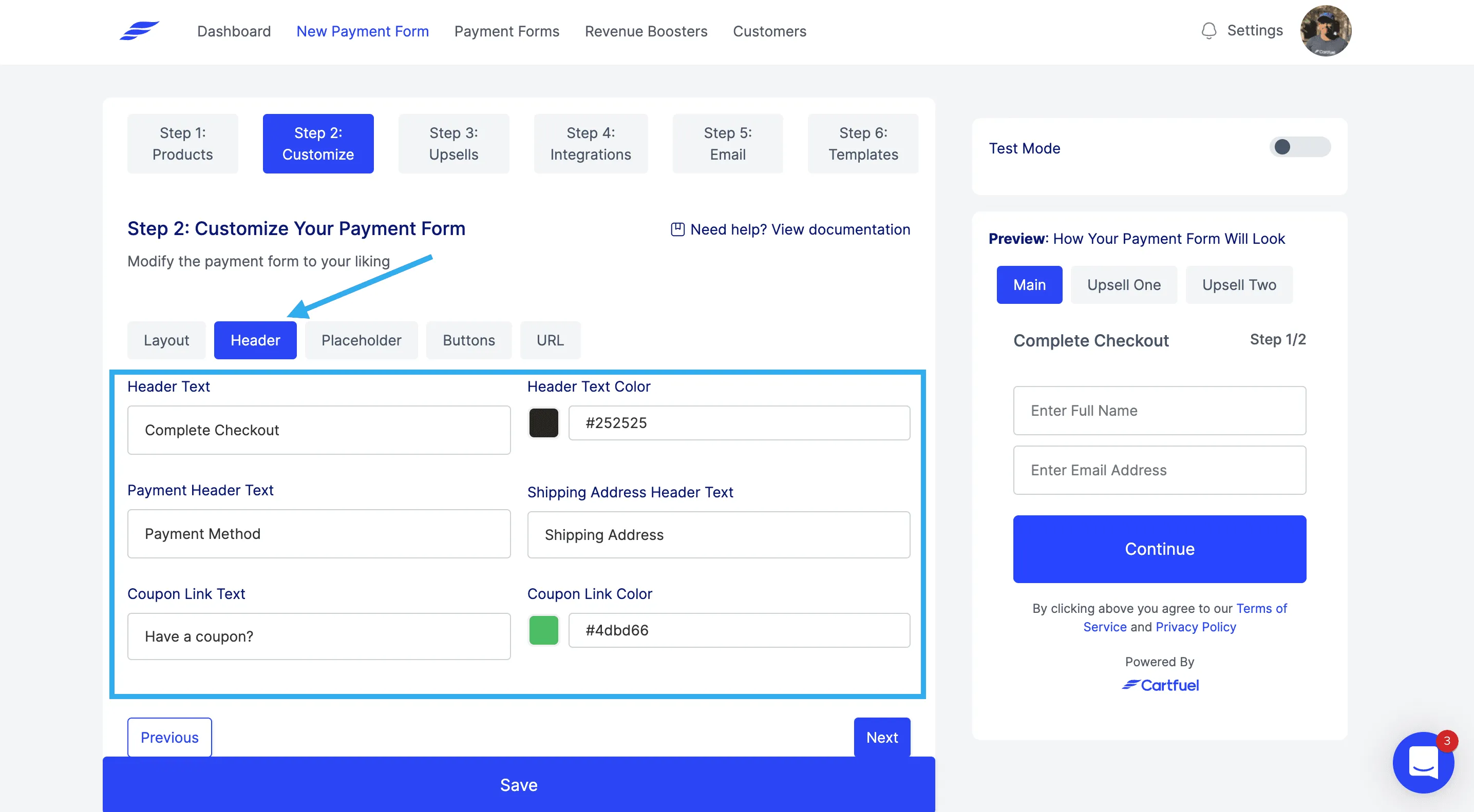Switch to the Placeholder sub-tab

pos(362,340)
